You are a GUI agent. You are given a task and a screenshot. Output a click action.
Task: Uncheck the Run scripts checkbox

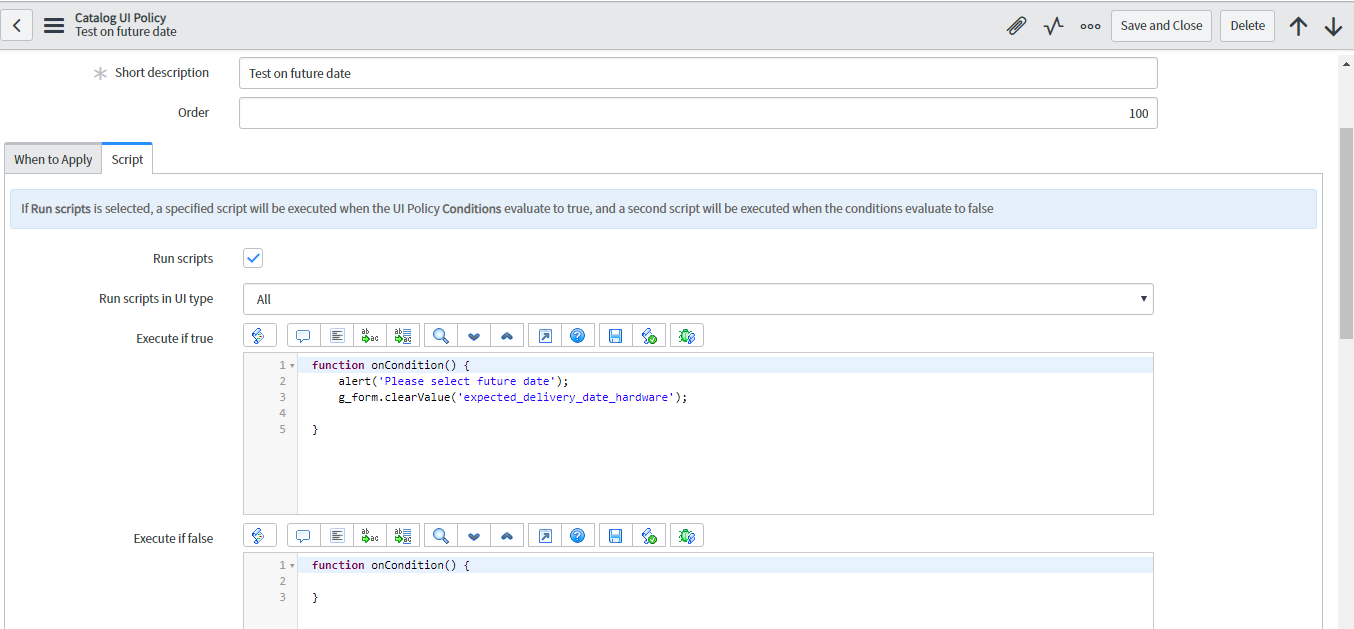click(x=253, y=258)
